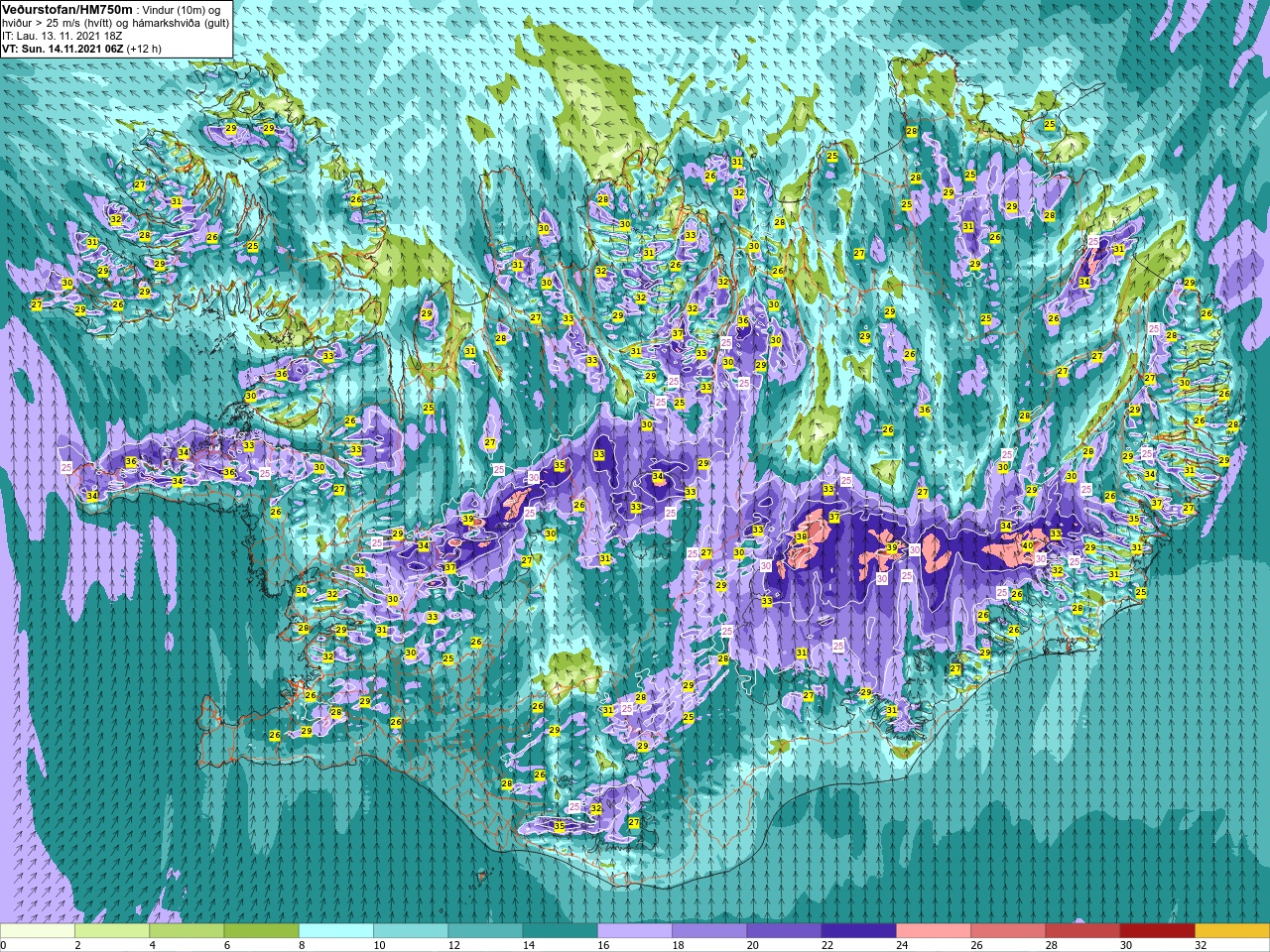The width and height of the screenshot is (1270, 952).
Task: Click the legend swatch between 12 and 14
Action: point(485,931)
